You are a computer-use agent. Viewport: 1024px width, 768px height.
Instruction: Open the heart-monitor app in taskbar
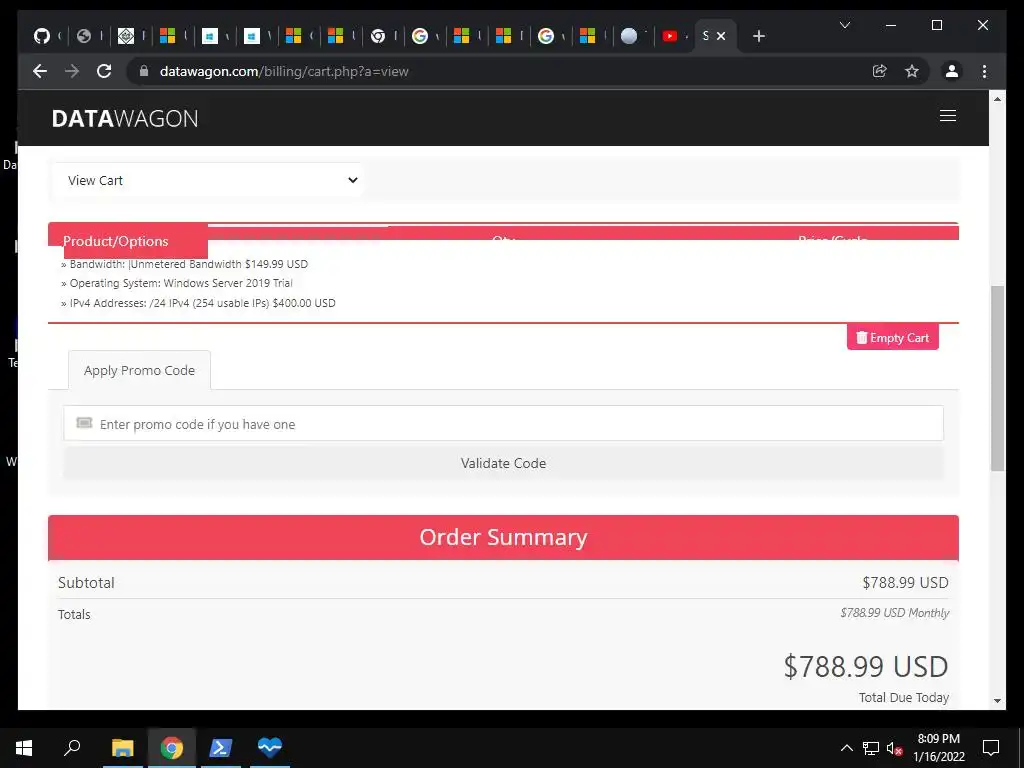pos(269,747)
